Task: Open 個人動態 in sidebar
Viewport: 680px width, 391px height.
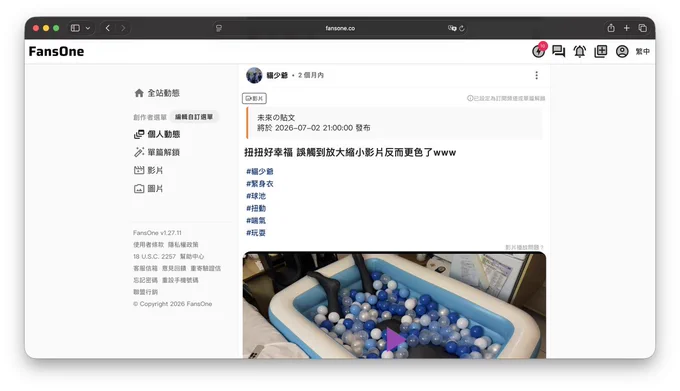Action: pos(163,134)
